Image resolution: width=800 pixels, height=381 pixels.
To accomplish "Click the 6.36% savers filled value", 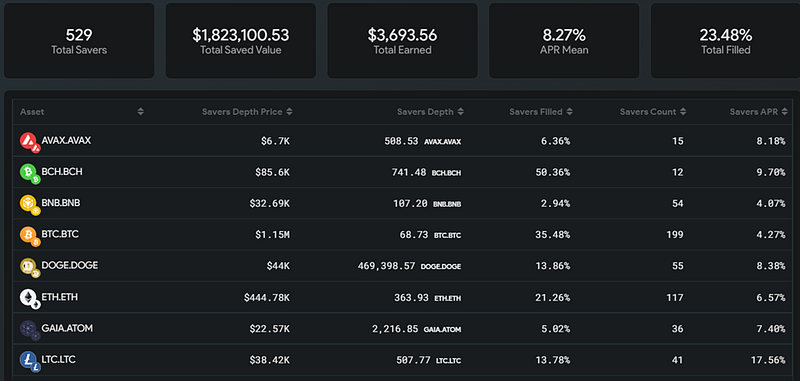I will pyautogui.click(x=555, y=141).
